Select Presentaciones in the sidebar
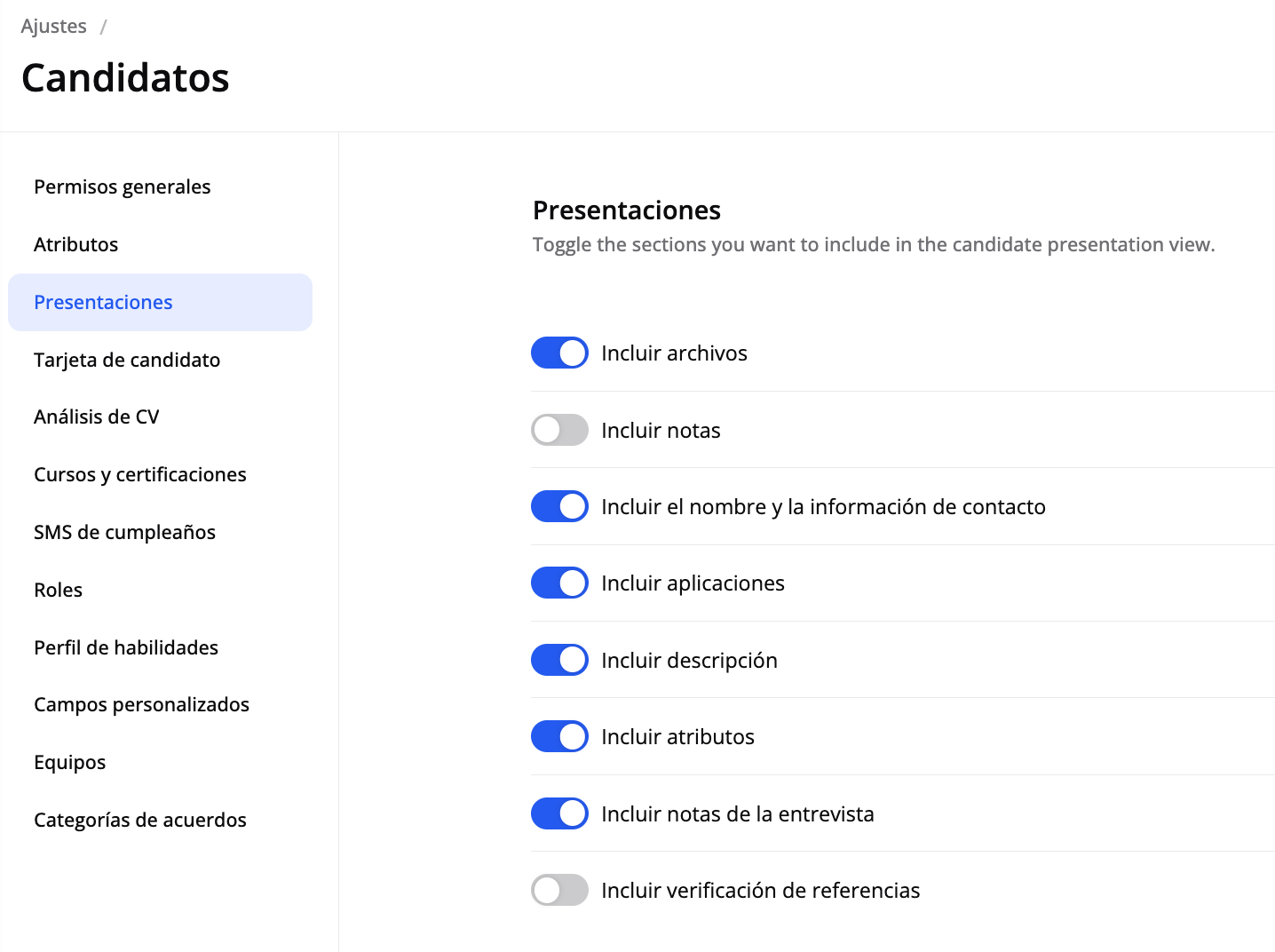Viewport: 1275px width, 952px height. [x=104, y=302]
